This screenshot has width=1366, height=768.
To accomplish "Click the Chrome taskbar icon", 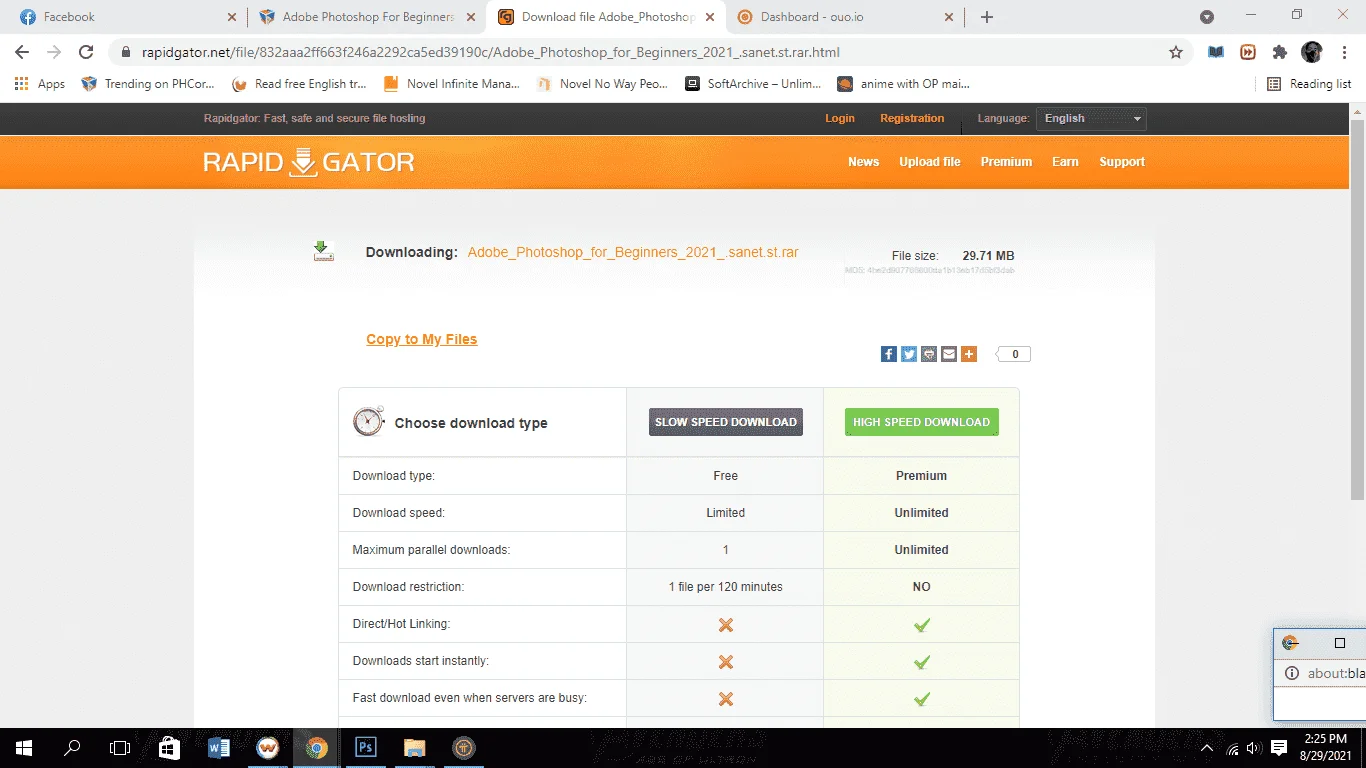I will [316, 747].
